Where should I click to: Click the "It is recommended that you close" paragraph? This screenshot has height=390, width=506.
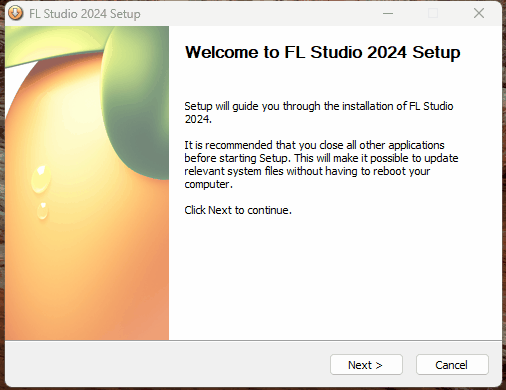321,164
